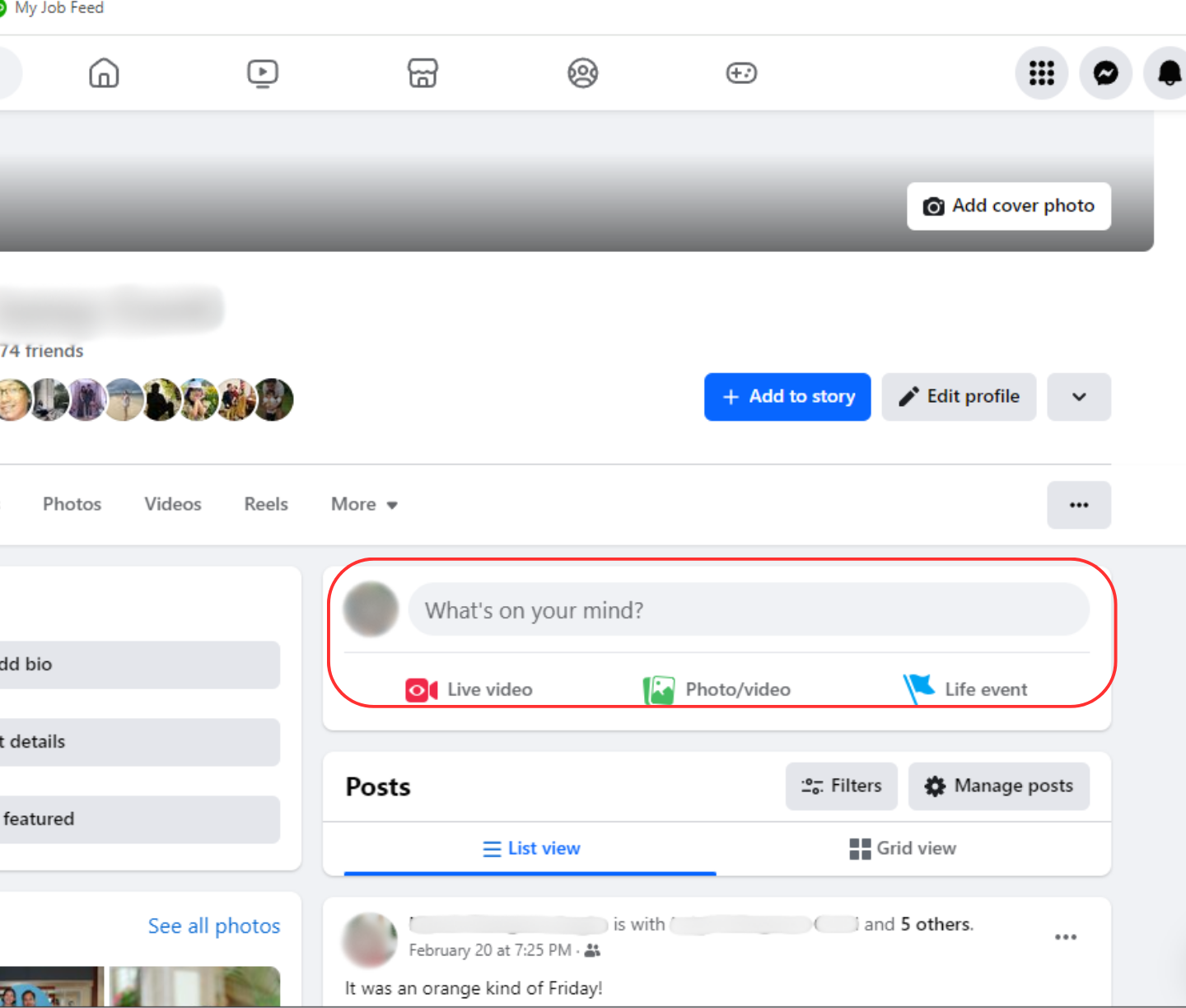Select the Grid view tab
1186x1008 pixels.
coord(903,848)
